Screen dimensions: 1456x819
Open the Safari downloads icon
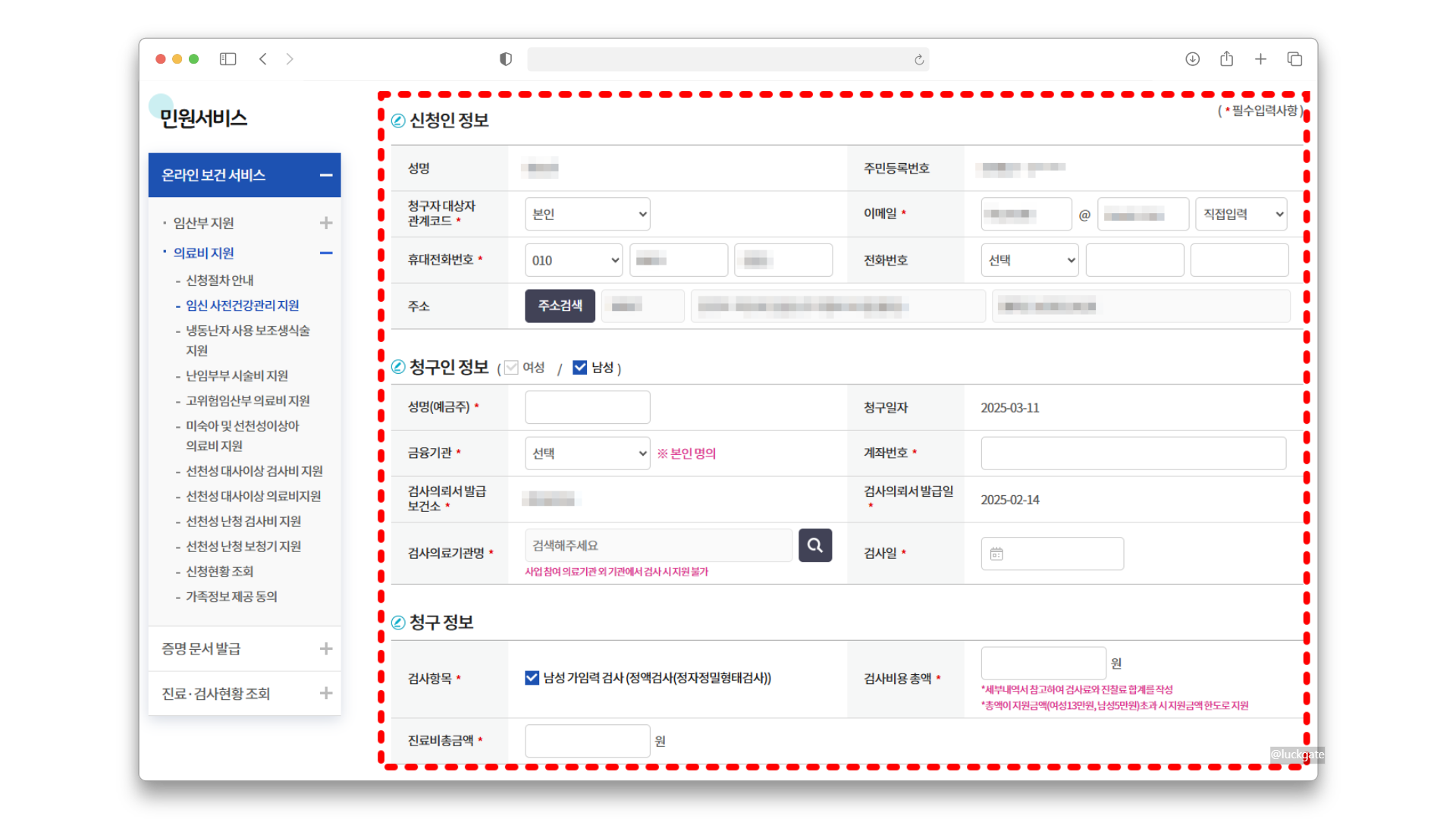1192,59
